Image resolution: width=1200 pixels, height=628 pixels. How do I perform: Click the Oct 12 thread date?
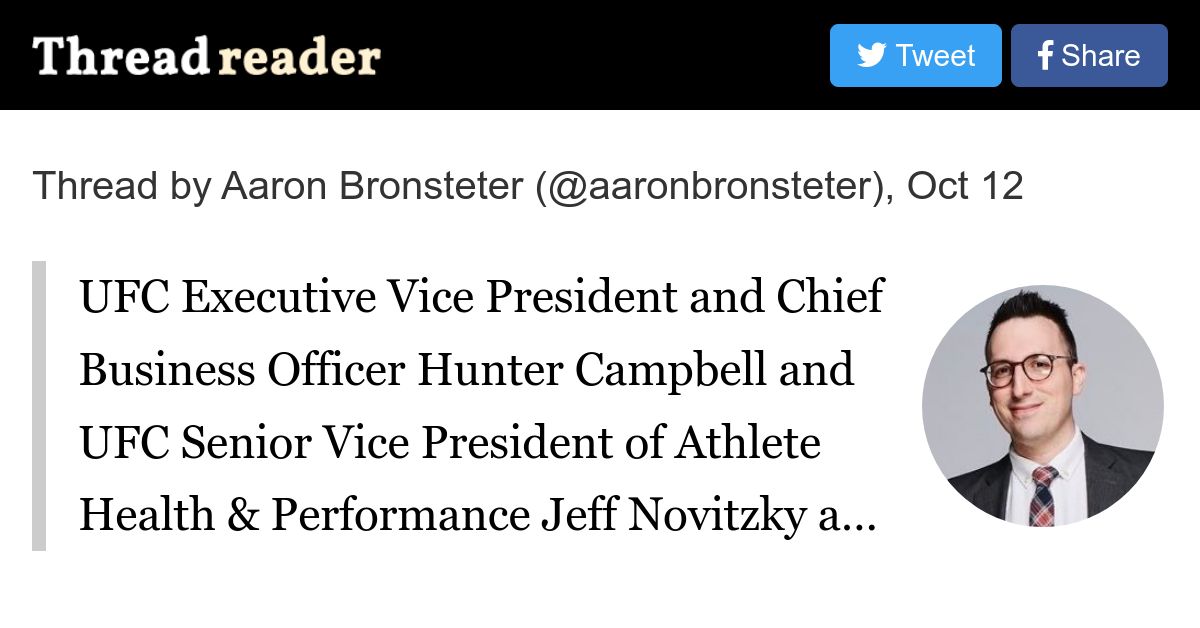point(965,186)
